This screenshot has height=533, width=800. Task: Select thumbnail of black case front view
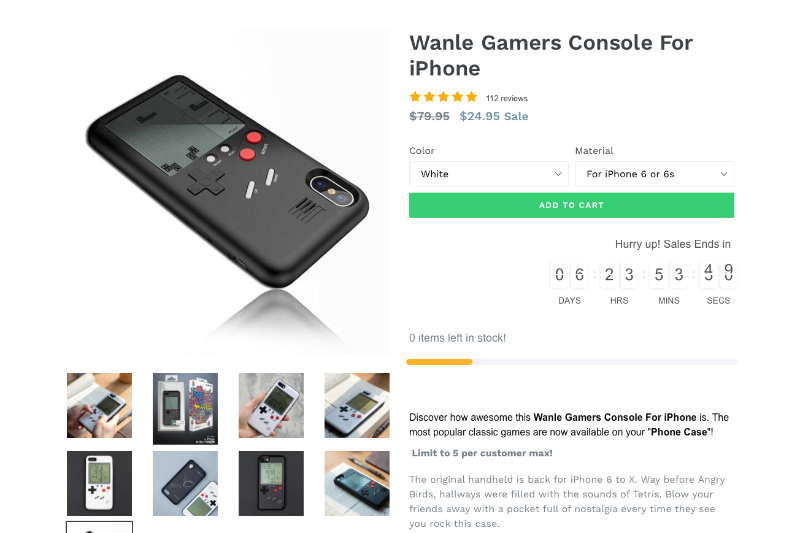point(271,483)
